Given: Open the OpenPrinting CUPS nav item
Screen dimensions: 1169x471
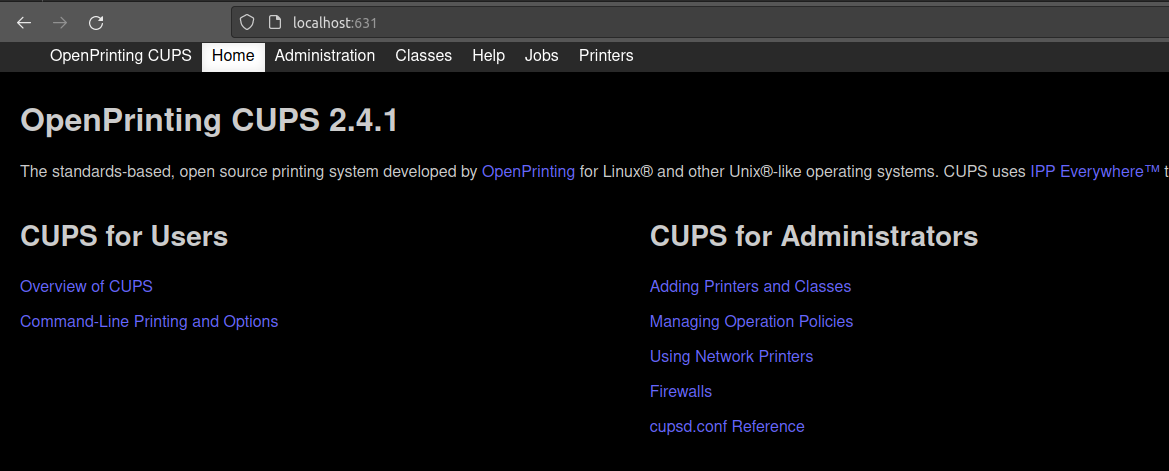Looking at the screenshot, I should point(121,56).
